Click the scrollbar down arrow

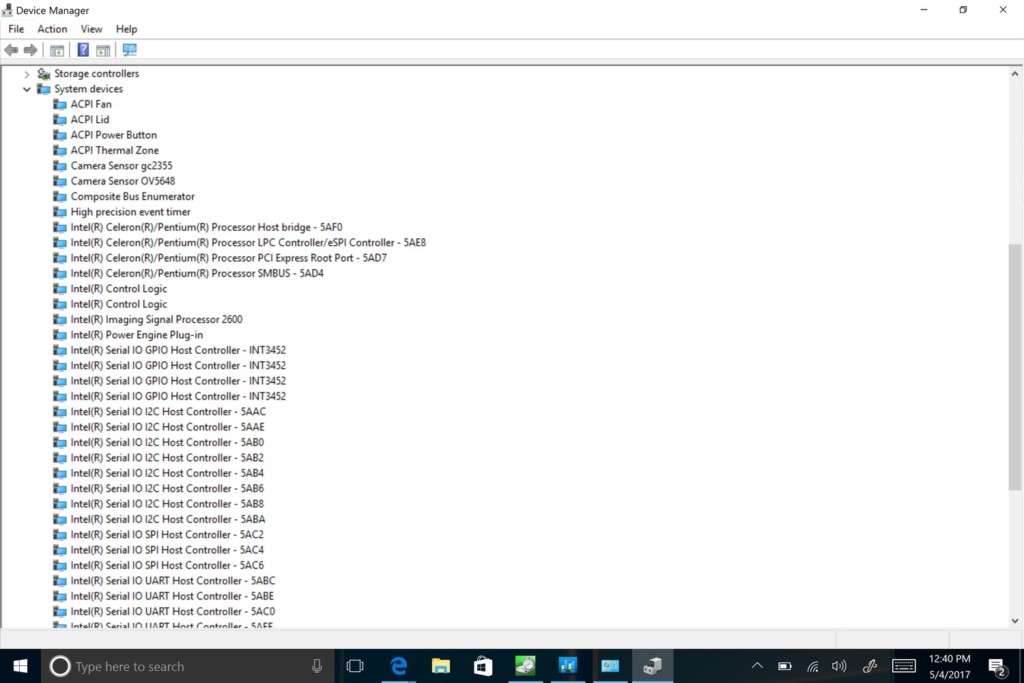point(1014,621)
